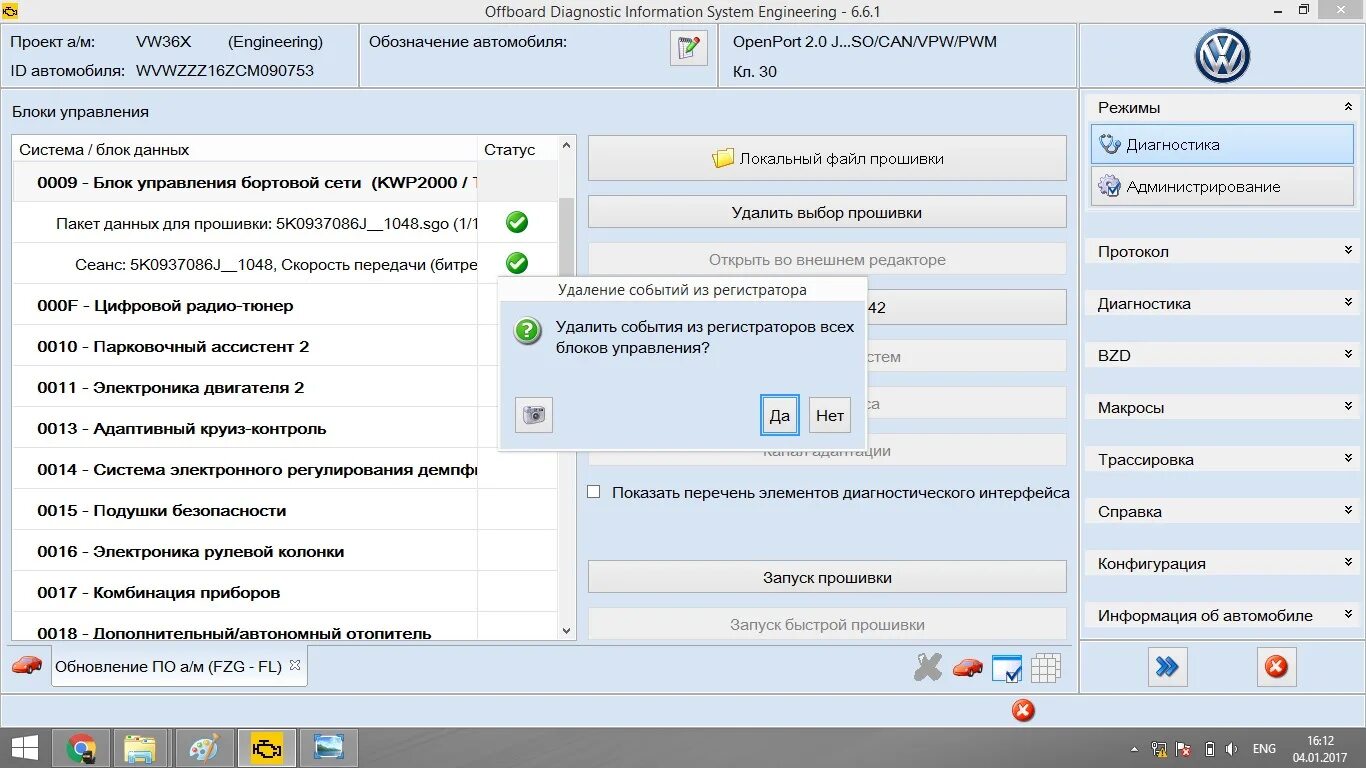Click the green question mark dialog icon

(x=528, y=331)
